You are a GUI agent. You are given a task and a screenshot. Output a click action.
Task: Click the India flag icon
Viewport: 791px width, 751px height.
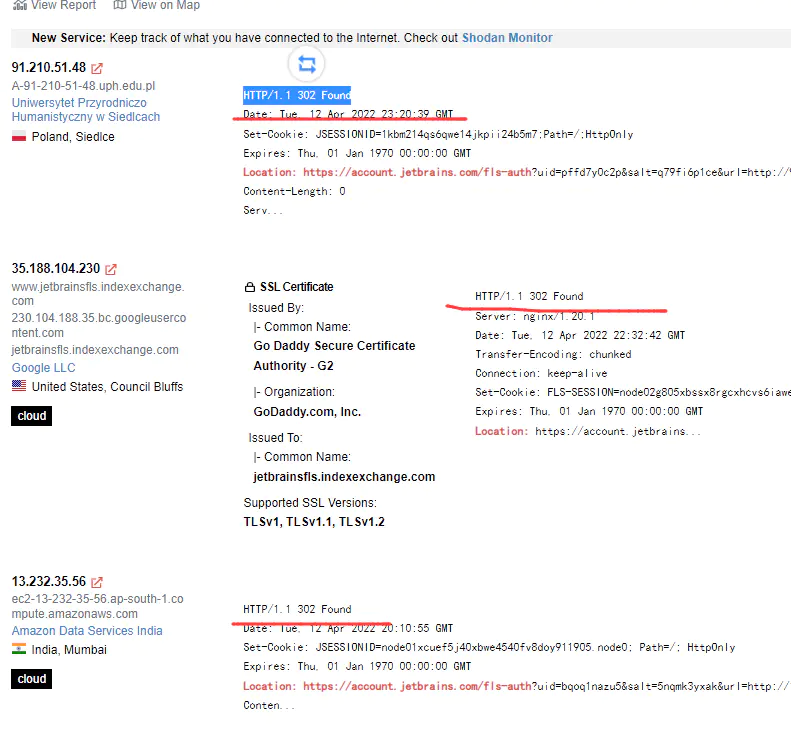pyautogui.click(x=19, y=649)
